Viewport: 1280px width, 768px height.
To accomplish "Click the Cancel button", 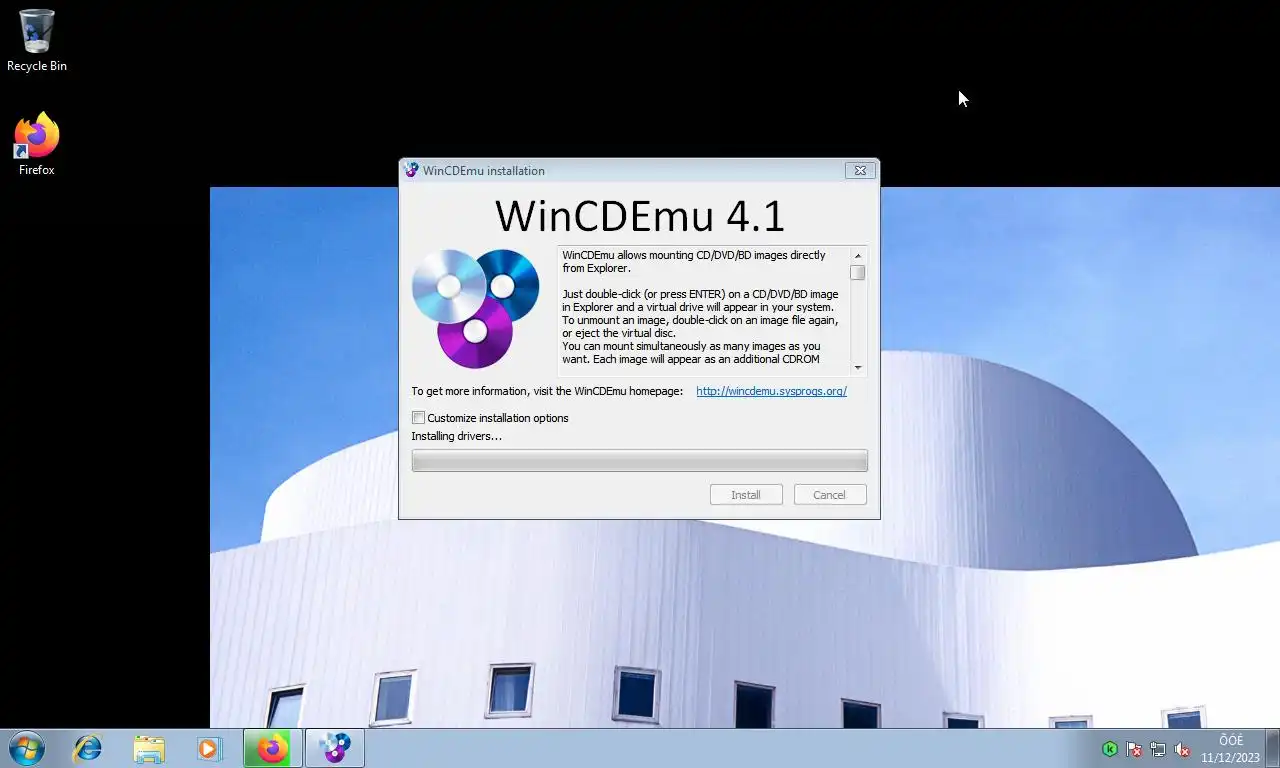I will (829, 495).
